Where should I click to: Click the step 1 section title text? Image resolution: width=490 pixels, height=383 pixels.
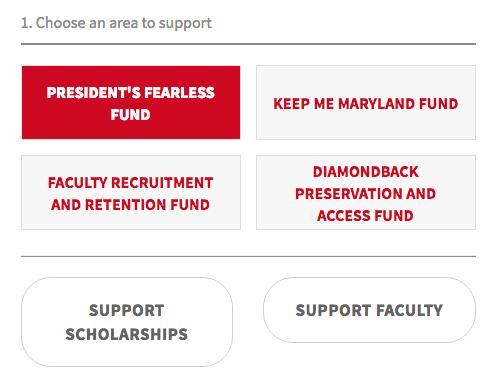[116, 23]
